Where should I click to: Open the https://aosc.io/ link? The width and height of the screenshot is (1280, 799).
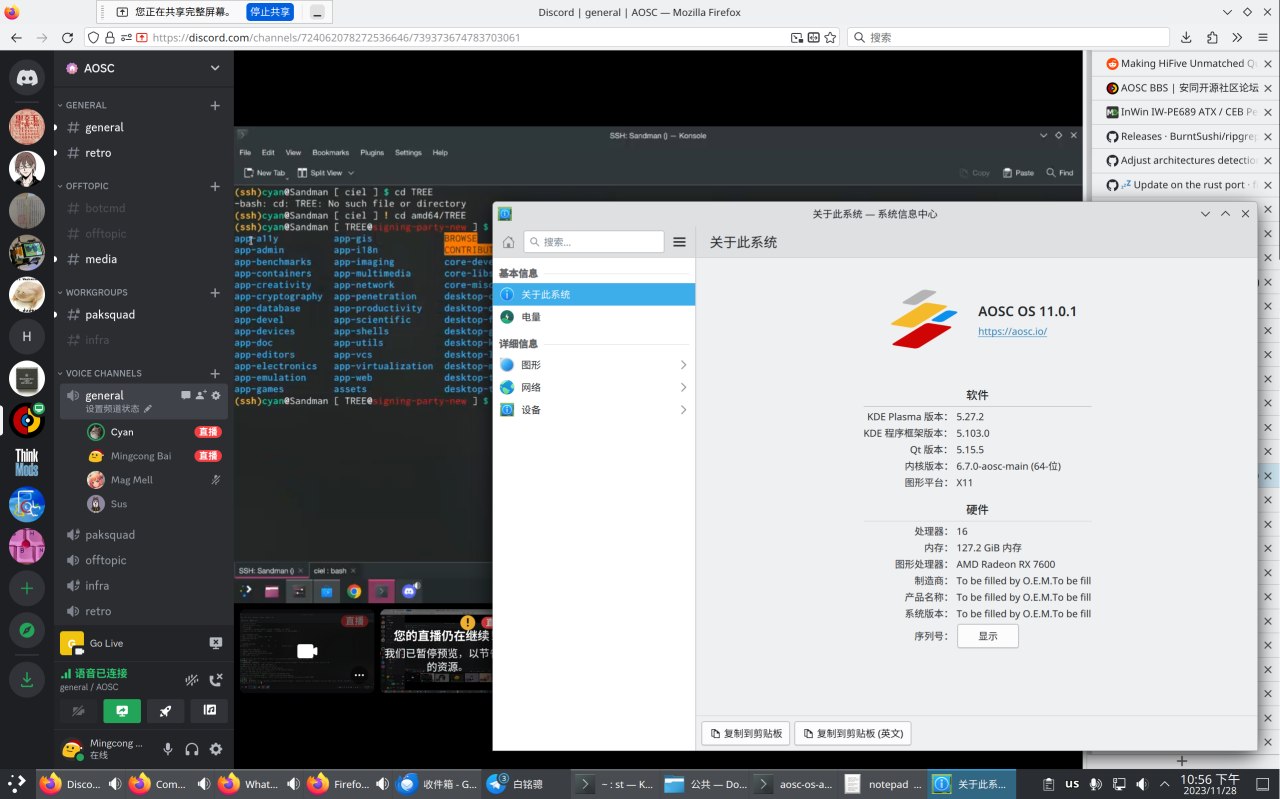(1012, 331)
